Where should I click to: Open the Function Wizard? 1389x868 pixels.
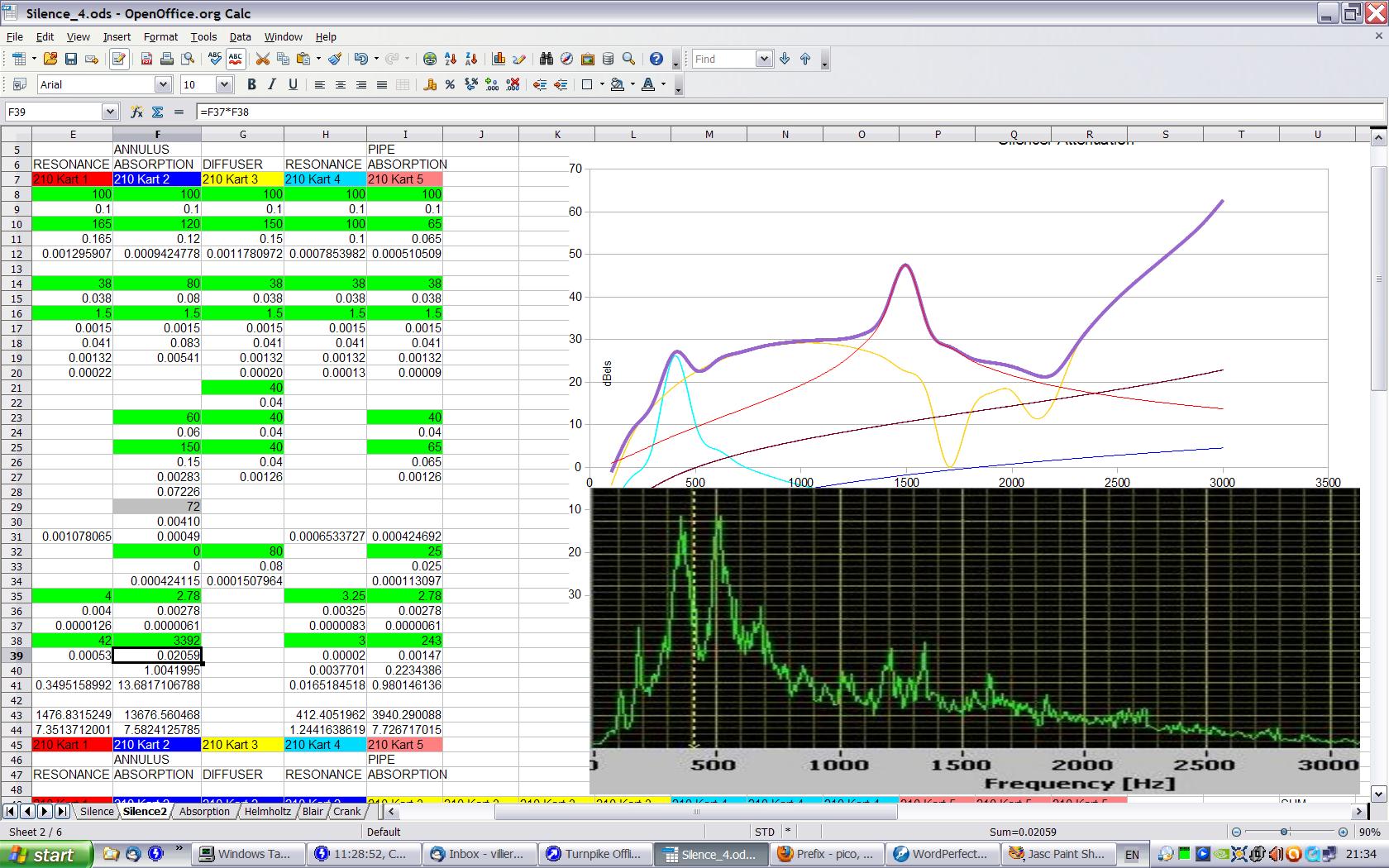[x=137, y=112]
